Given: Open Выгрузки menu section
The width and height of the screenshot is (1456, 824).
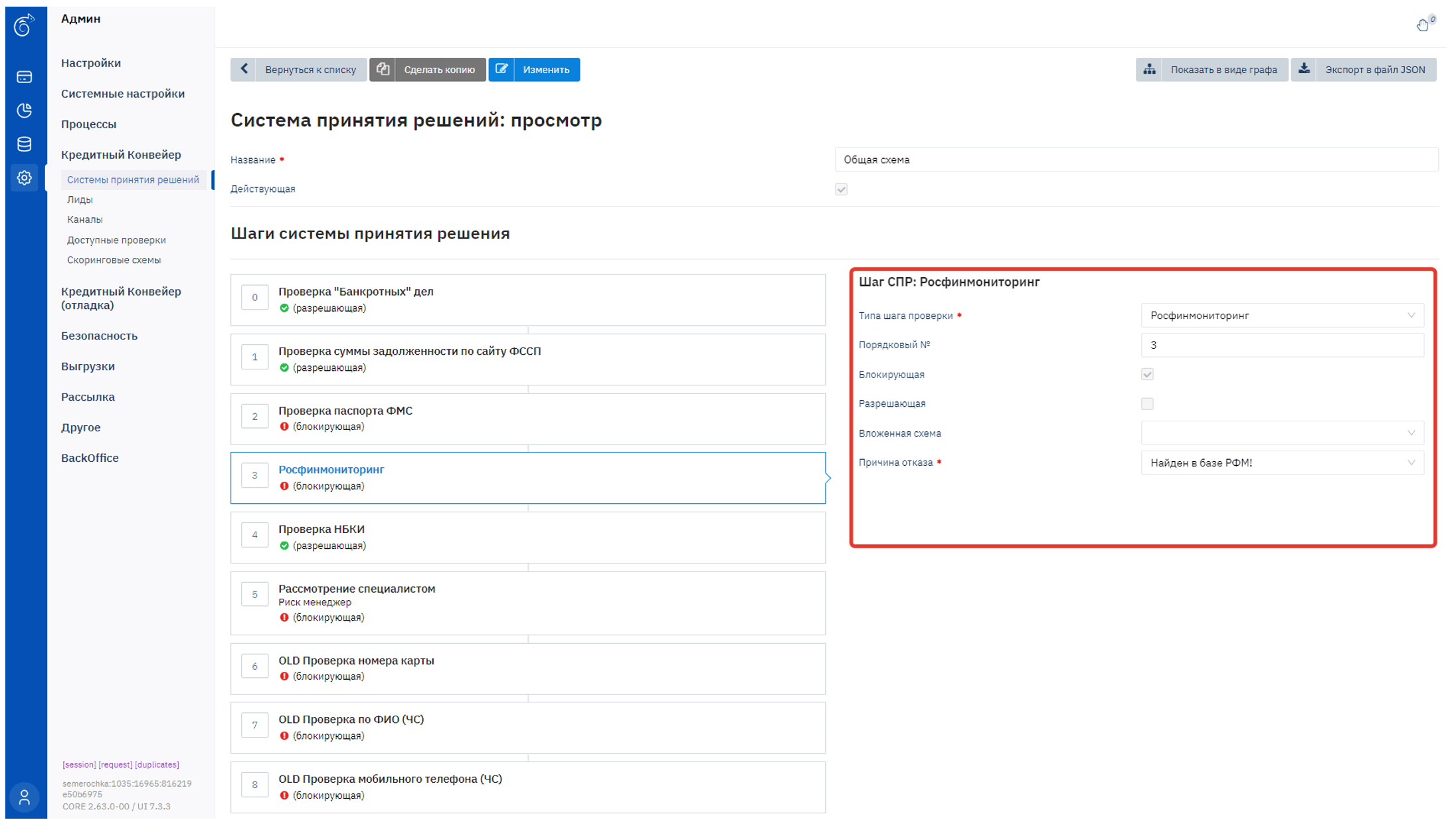Looking at the screenshot, I should coord(88,367).
